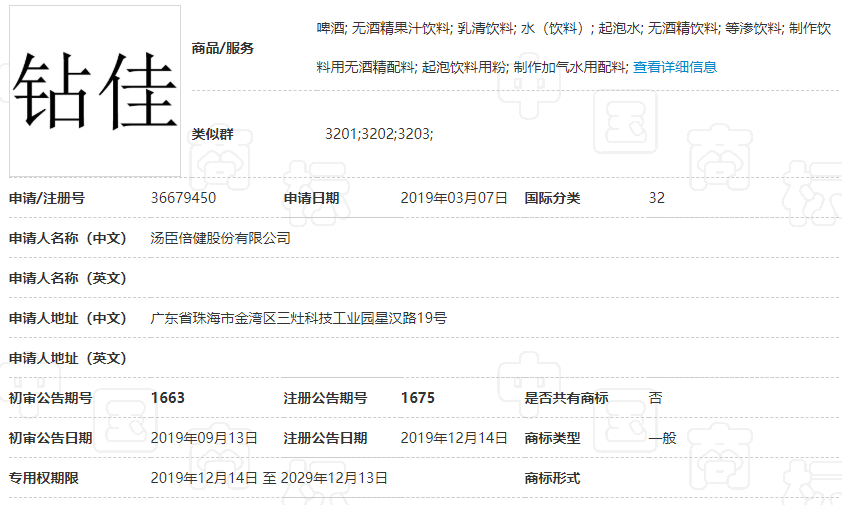
Task: Click the 注册公告日期 label
Action: pyautogui.click(x=325, y=438)
